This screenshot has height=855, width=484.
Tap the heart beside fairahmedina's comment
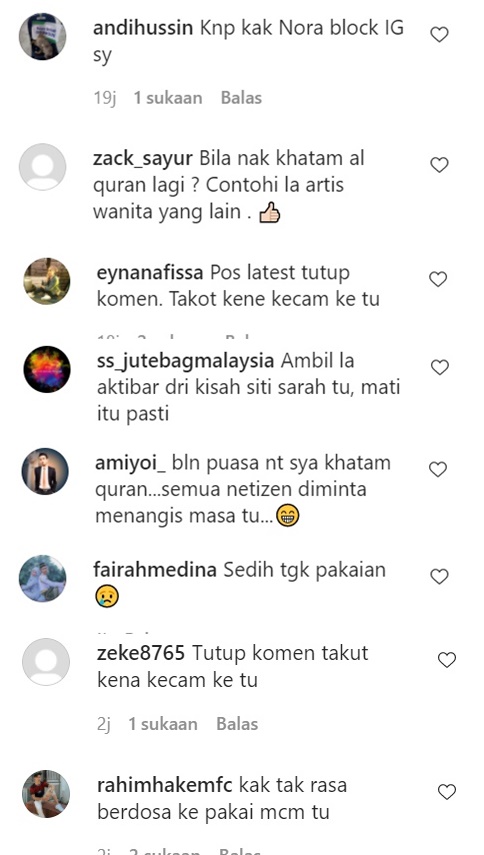[x=439, y=576]
